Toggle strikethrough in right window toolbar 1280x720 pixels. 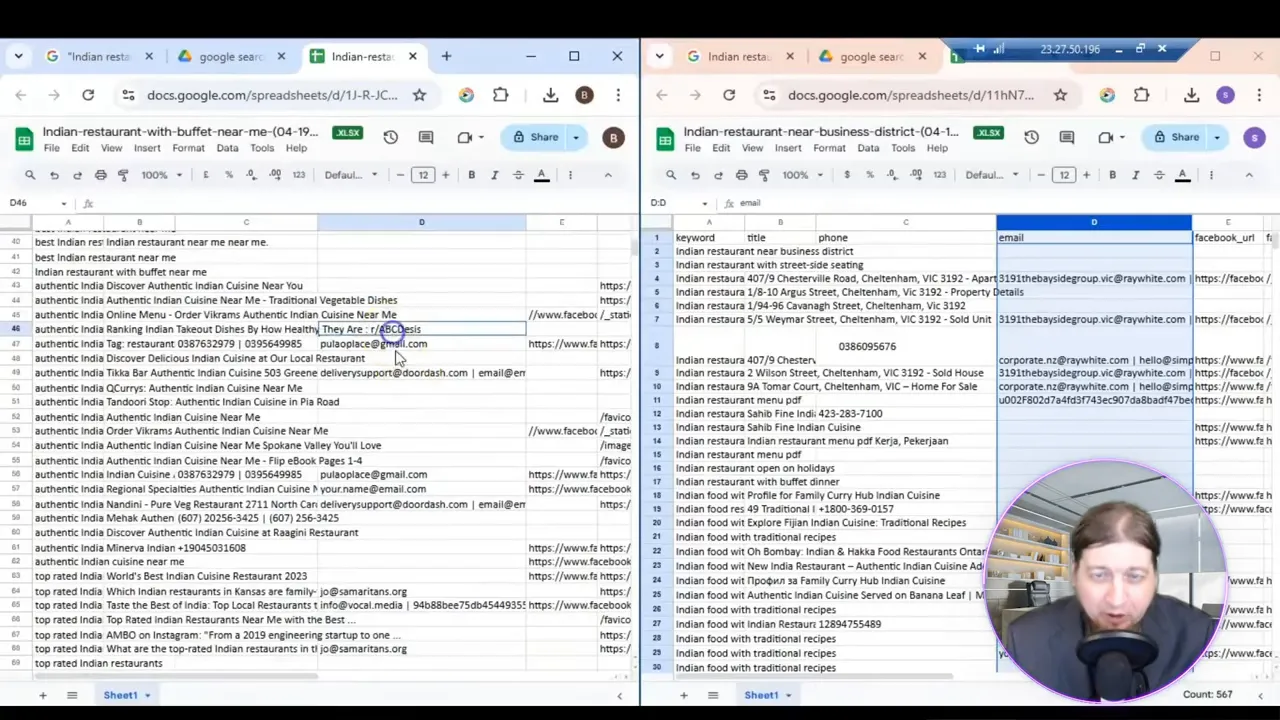[1159, 175]
